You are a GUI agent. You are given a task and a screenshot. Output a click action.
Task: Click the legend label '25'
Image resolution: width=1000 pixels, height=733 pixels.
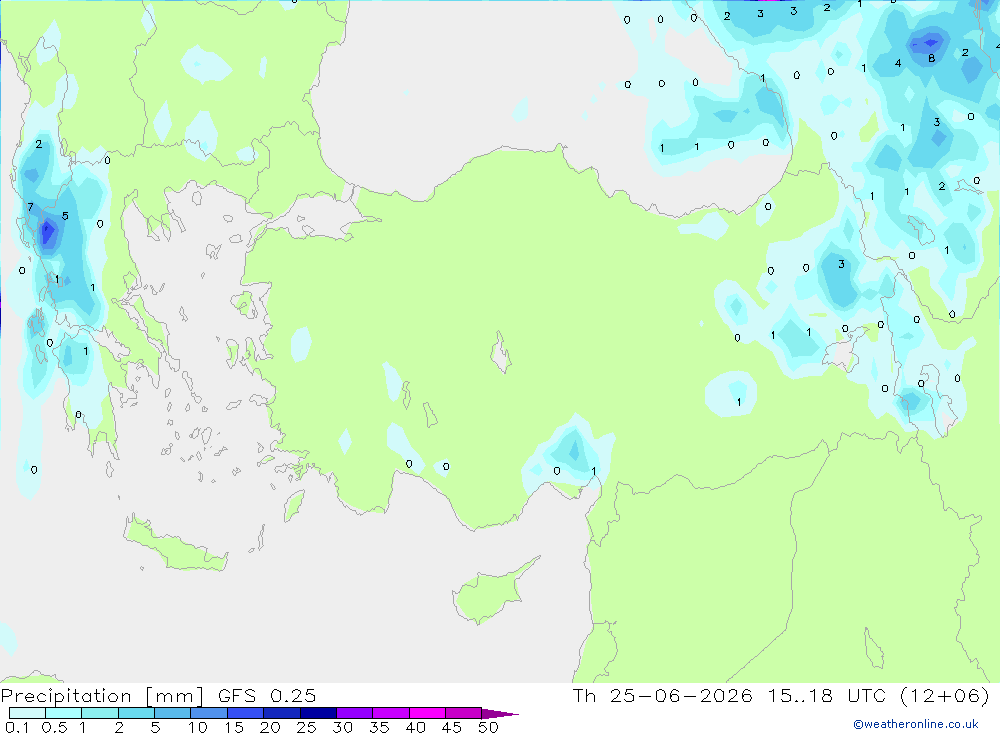(306, 727)
